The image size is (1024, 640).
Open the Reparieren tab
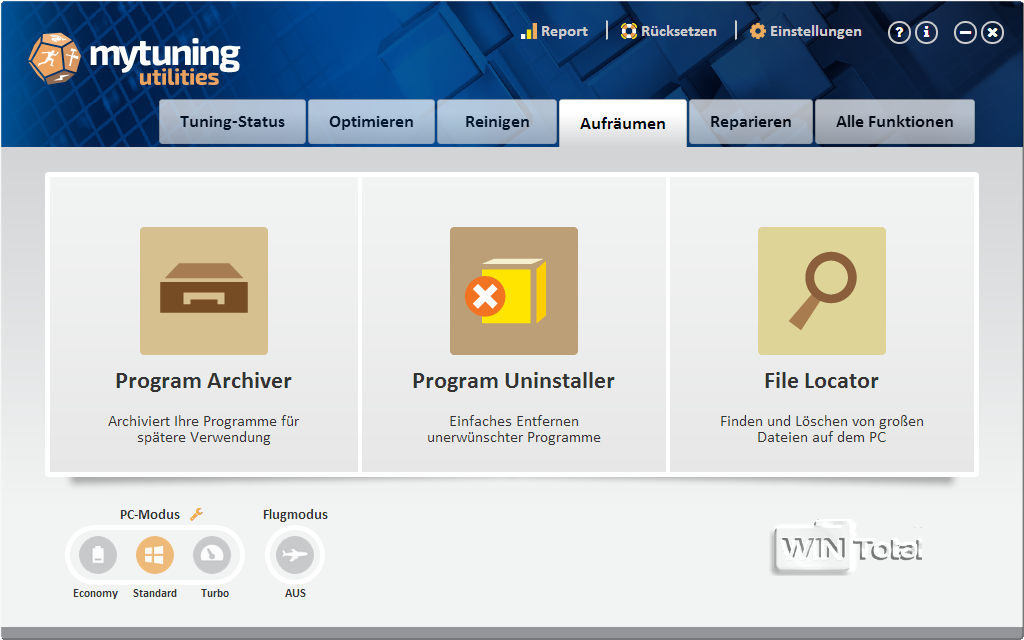[x=751, y=122]
